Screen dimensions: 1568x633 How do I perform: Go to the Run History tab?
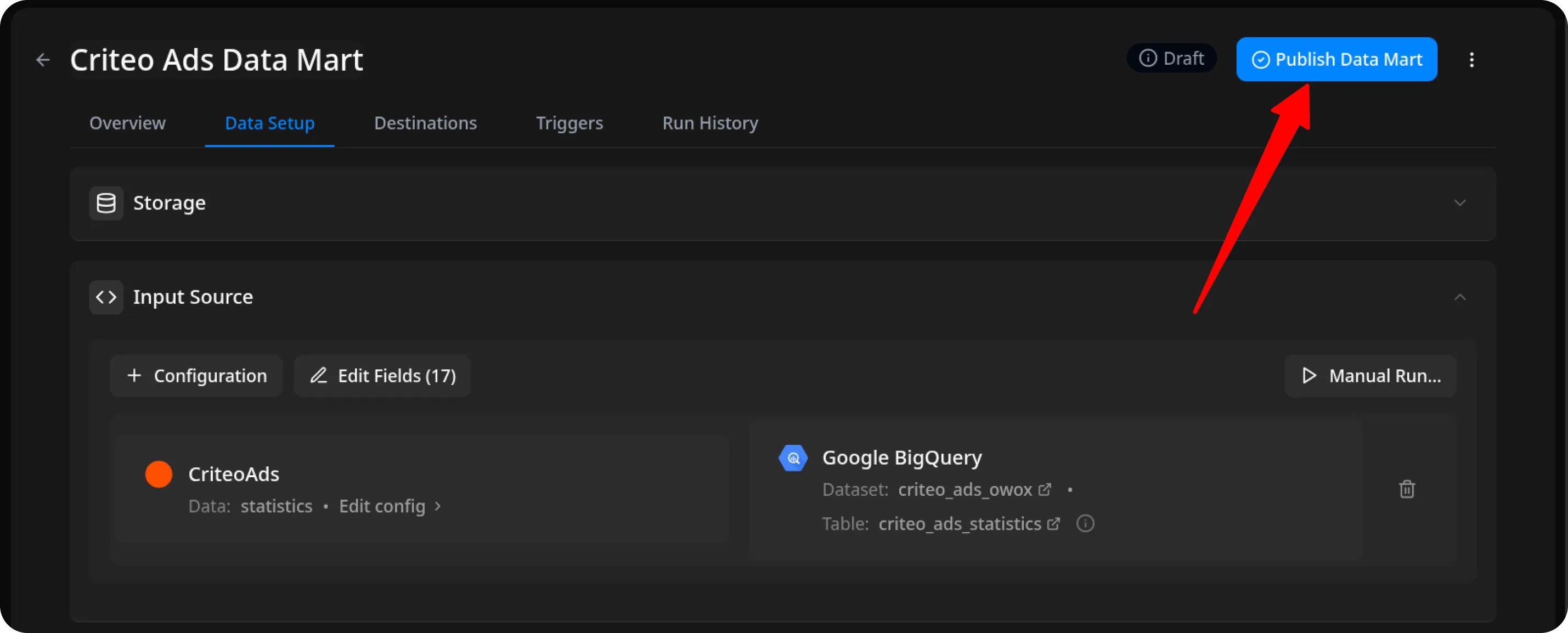(710, 123)
